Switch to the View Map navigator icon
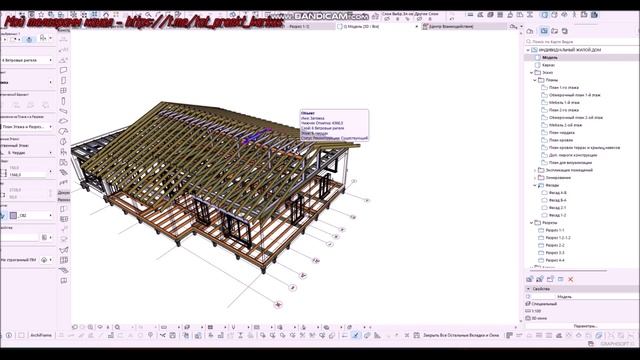 (x=544, y=31)
